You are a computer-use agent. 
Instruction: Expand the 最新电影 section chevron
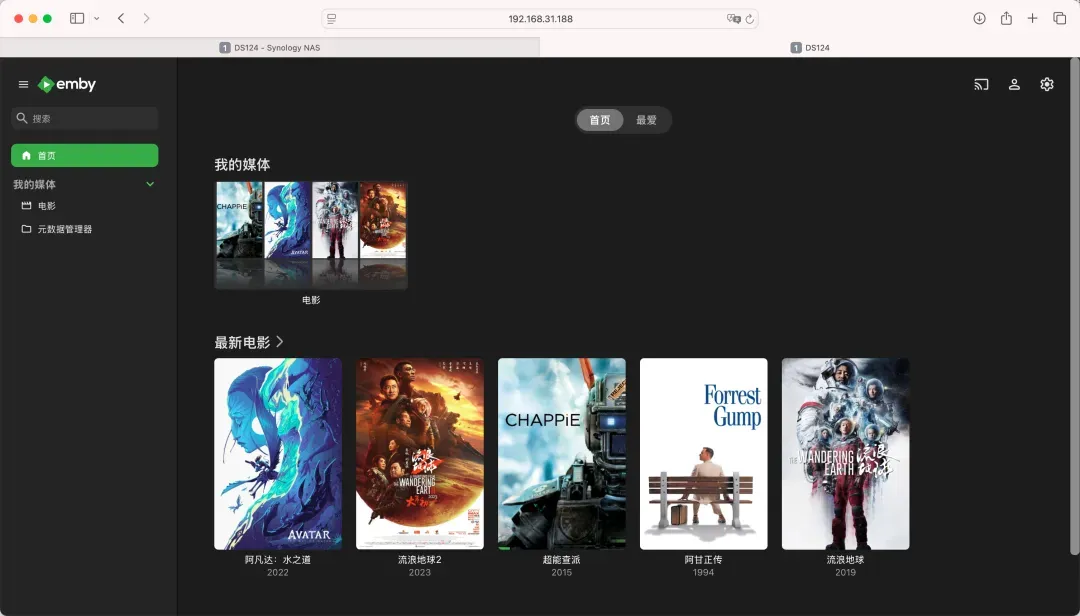280,342
